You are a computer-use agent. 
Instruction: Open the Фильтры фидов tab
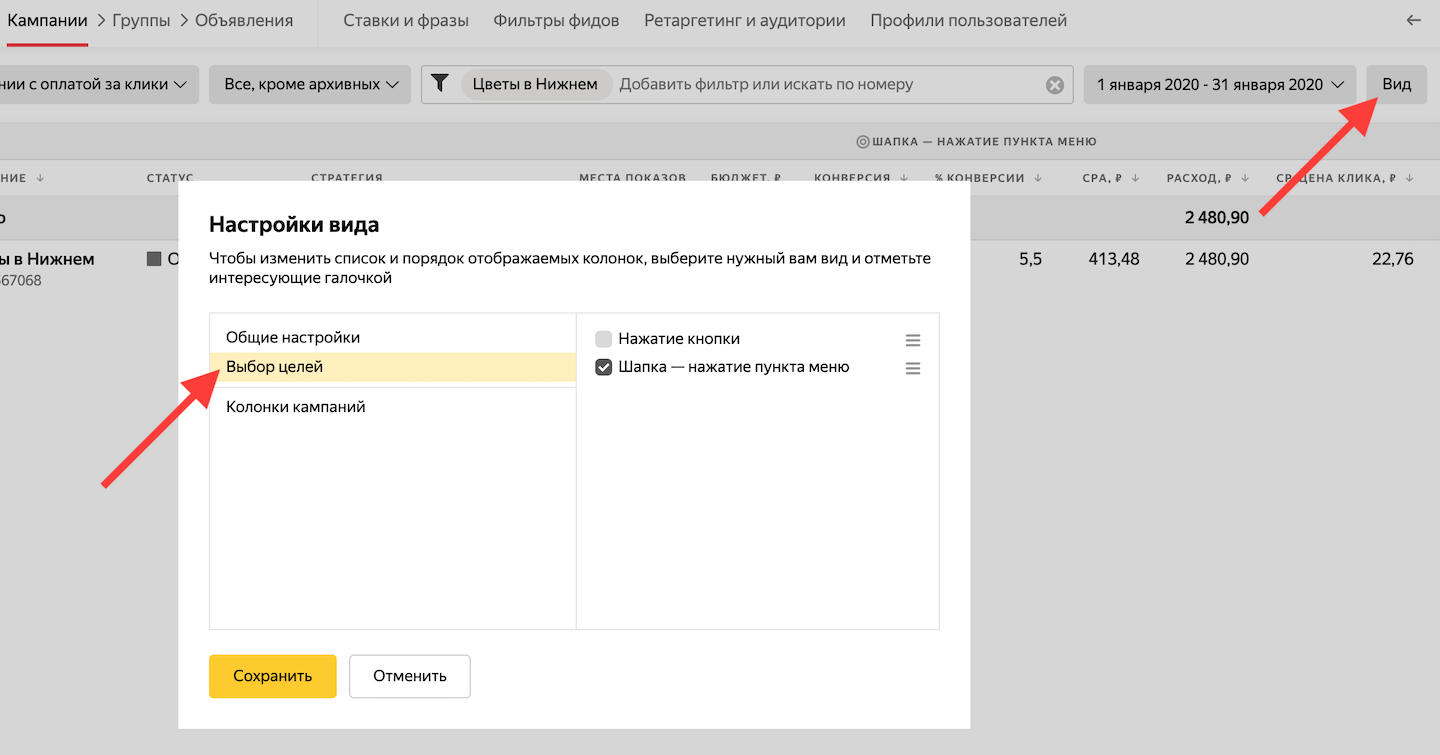point(556,20)
